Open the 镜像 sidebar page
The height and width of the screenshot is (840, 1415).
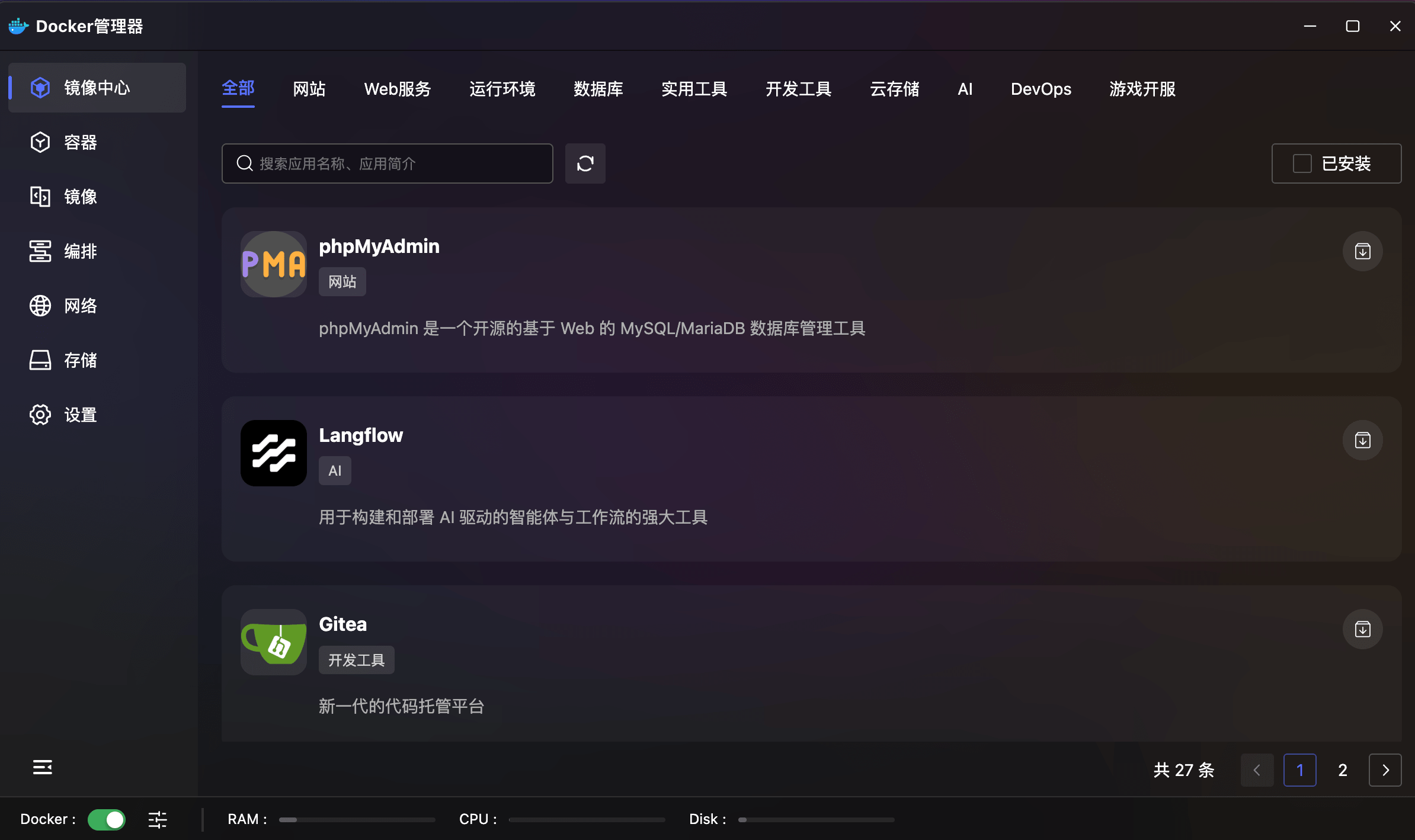tap(97, 197)
